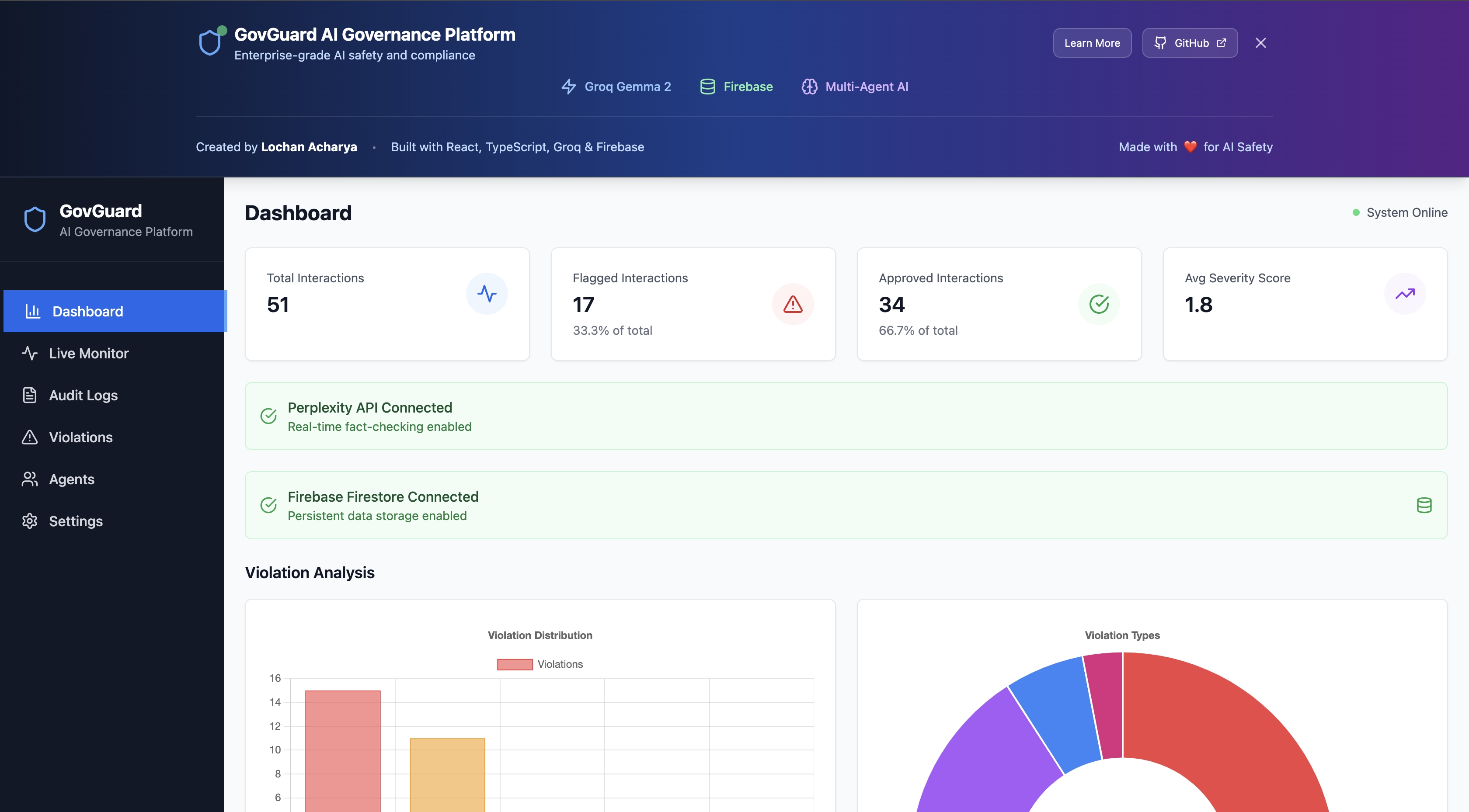Open Settings from the sidebar

click(75, 521)
